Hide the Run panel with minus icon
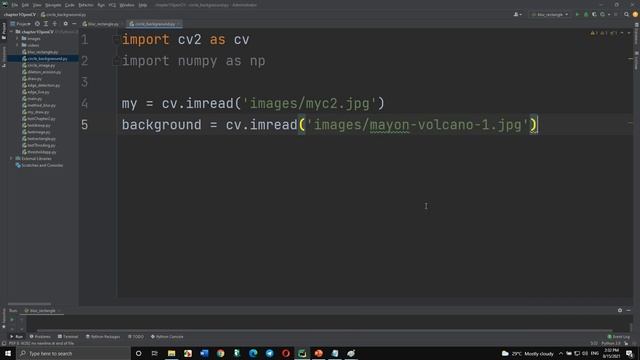Screen dimensions: 640x360 point(629,311)
